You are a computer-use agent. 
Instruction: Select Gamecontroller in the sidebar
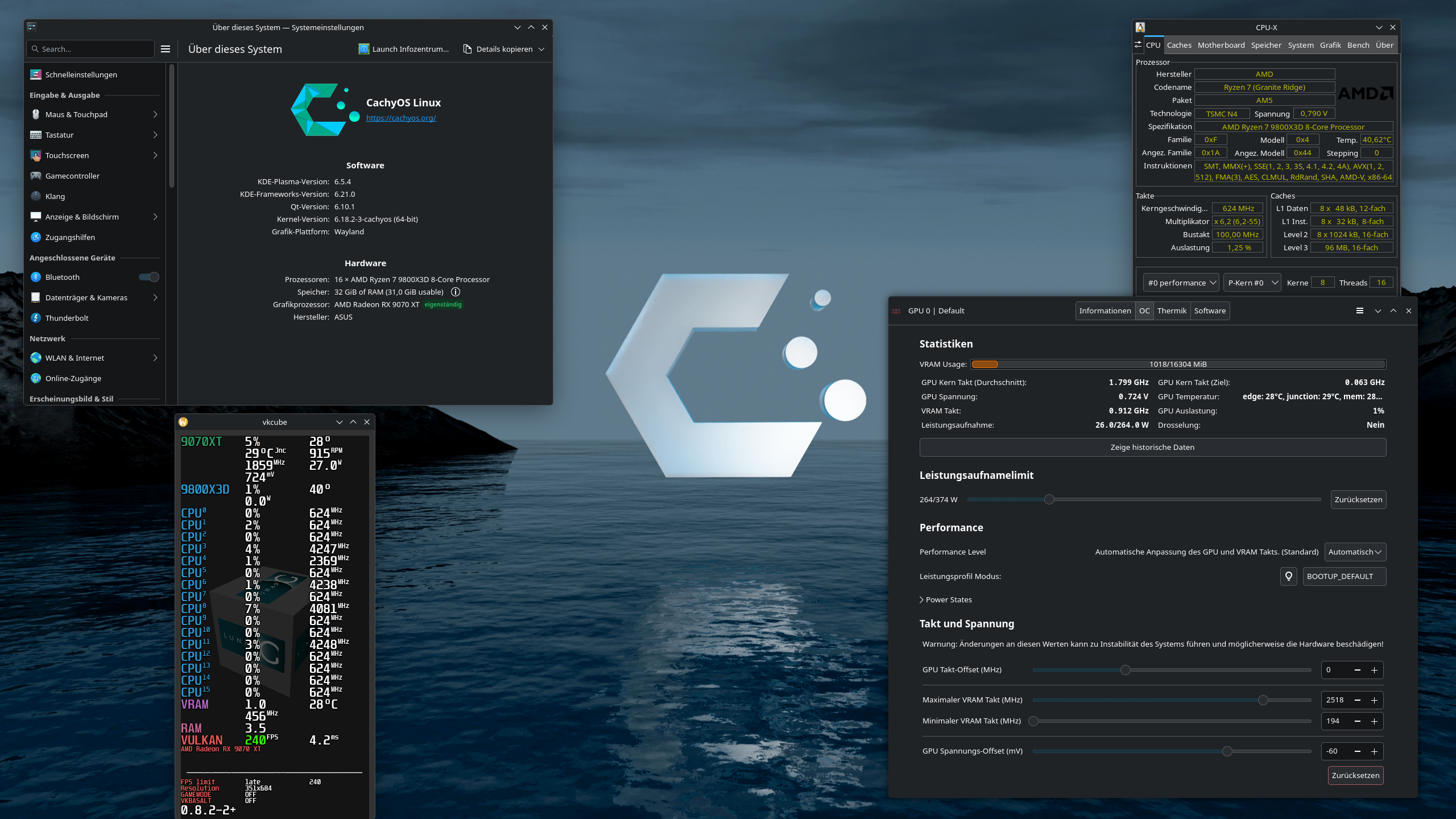(x=95, y=176)
